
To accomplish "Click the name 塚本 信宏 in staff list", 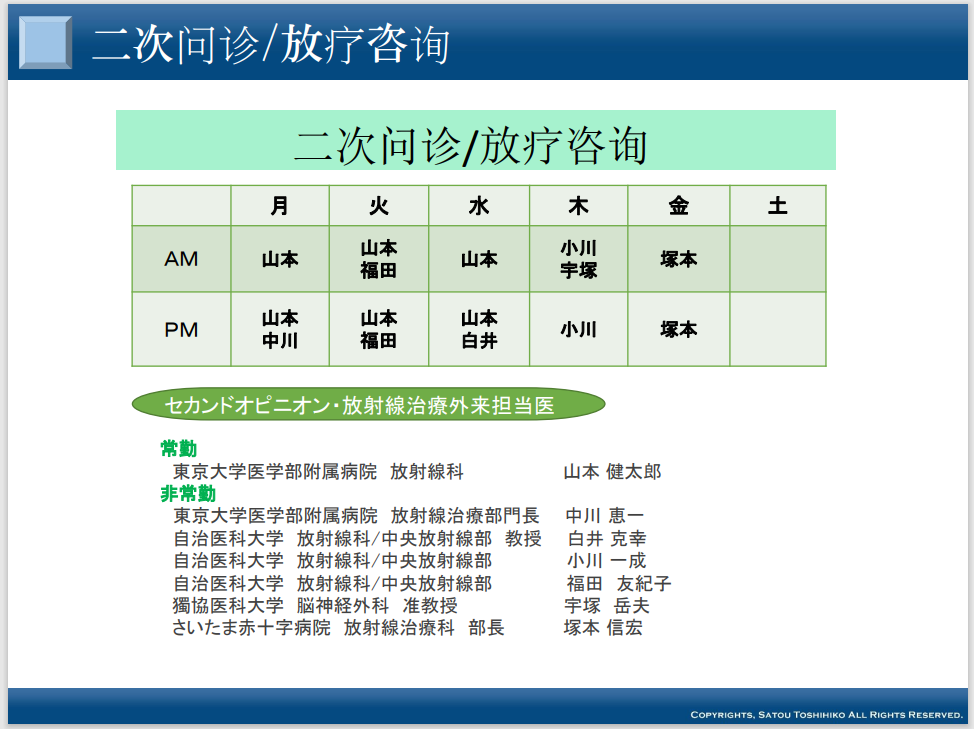I will click(x=603, y=628).
